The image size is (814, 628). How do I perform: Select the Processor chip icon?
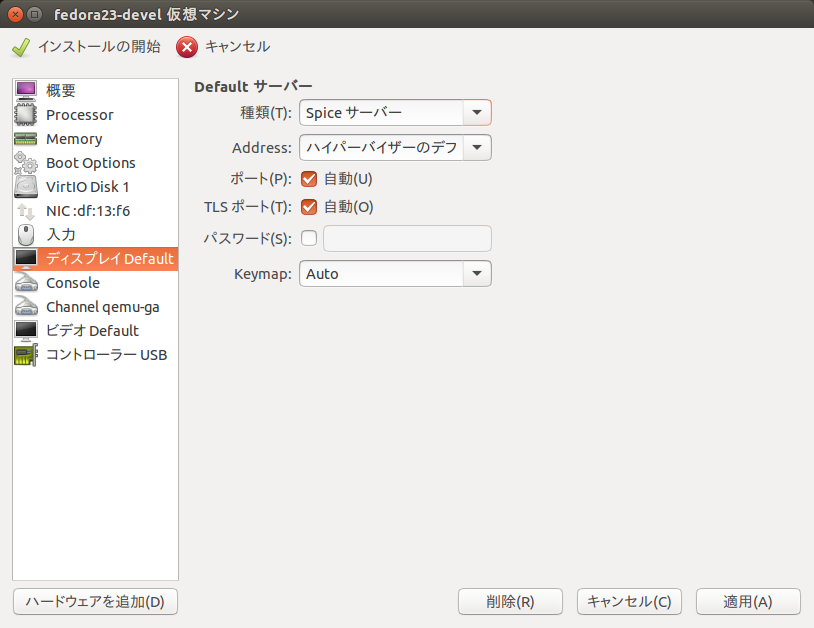pos(25,115)
